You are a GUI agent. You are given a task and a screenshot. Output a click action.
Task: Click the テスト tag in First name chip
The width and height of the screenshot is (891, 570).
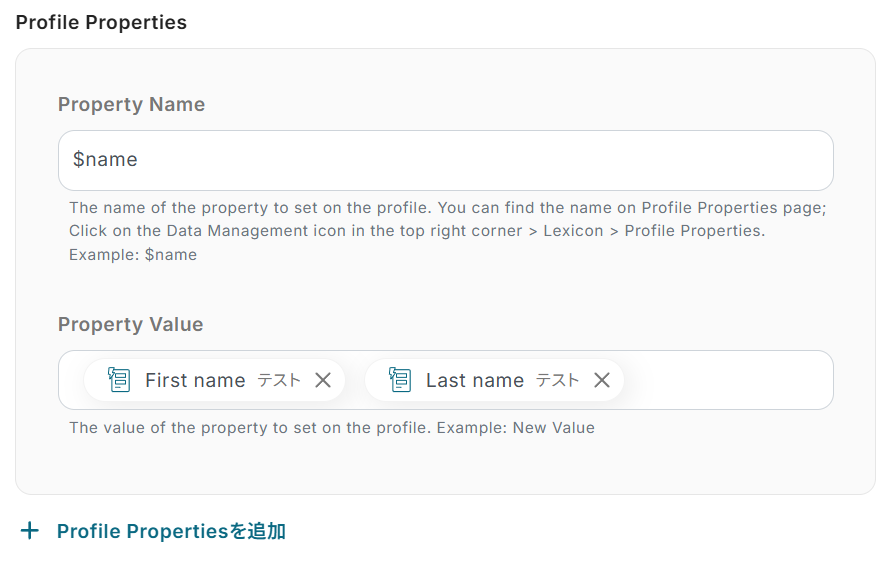(279, 380)
